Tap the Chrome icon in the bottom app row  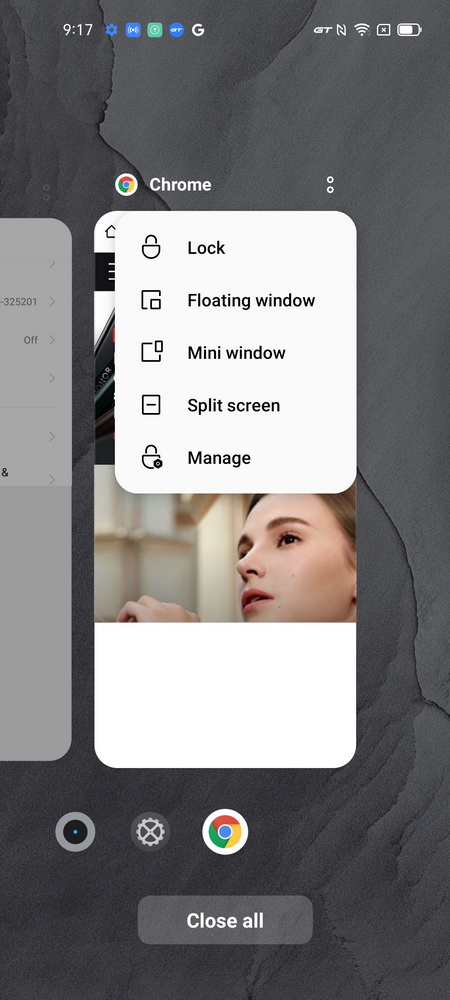[225, 832]
